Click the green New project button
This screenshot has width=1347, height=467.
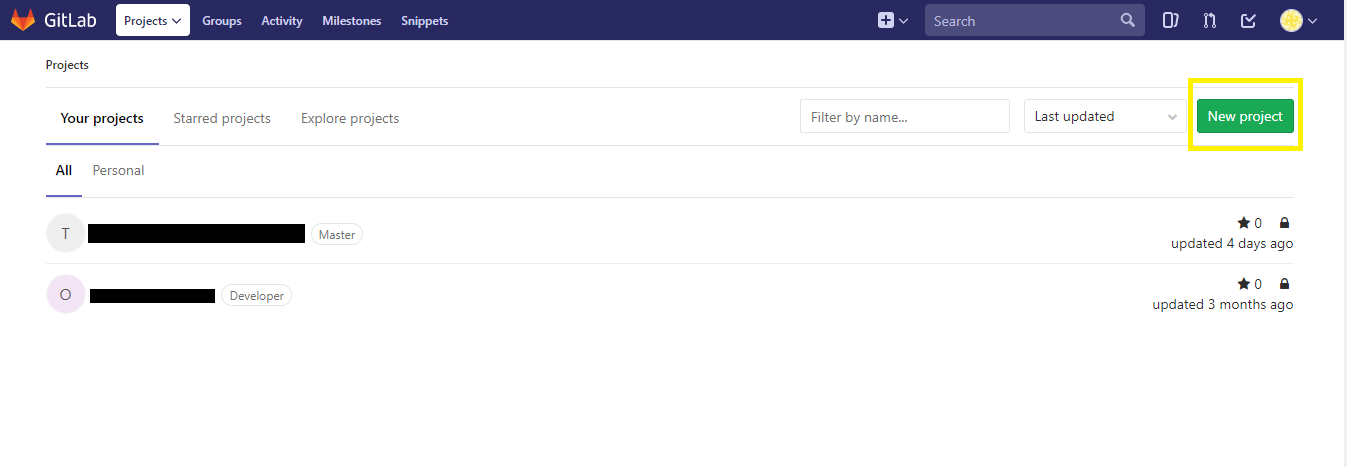(1245, 116)
